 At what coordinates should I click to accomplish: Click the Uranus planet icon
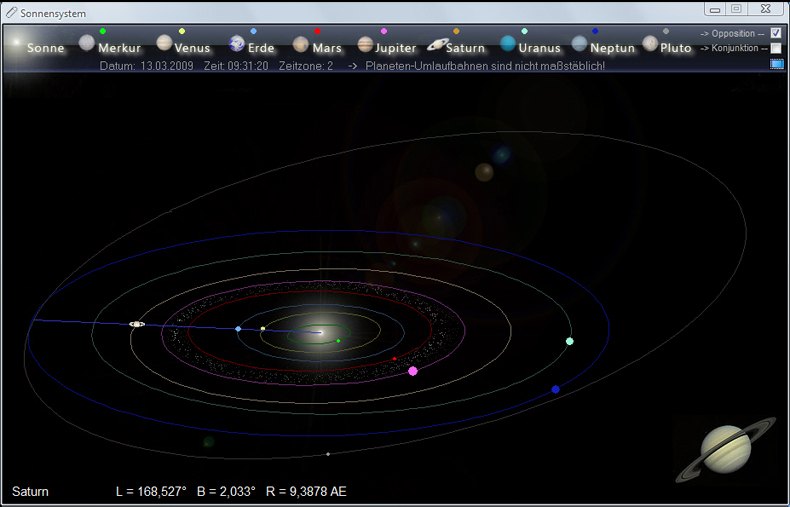(x=509, y=44)
